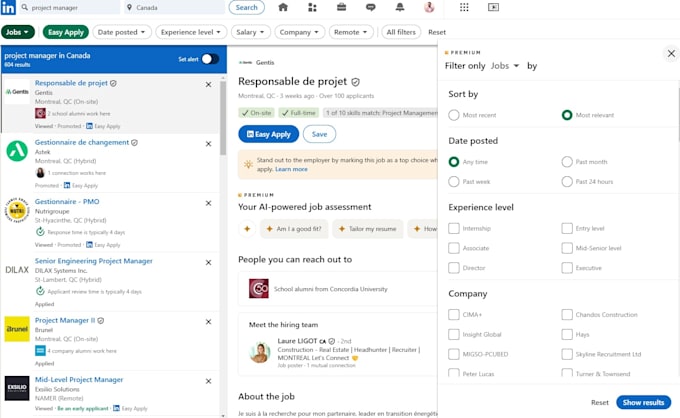
Task: Dismiss the Mid-Level Project Manager card
Action: 209,382
